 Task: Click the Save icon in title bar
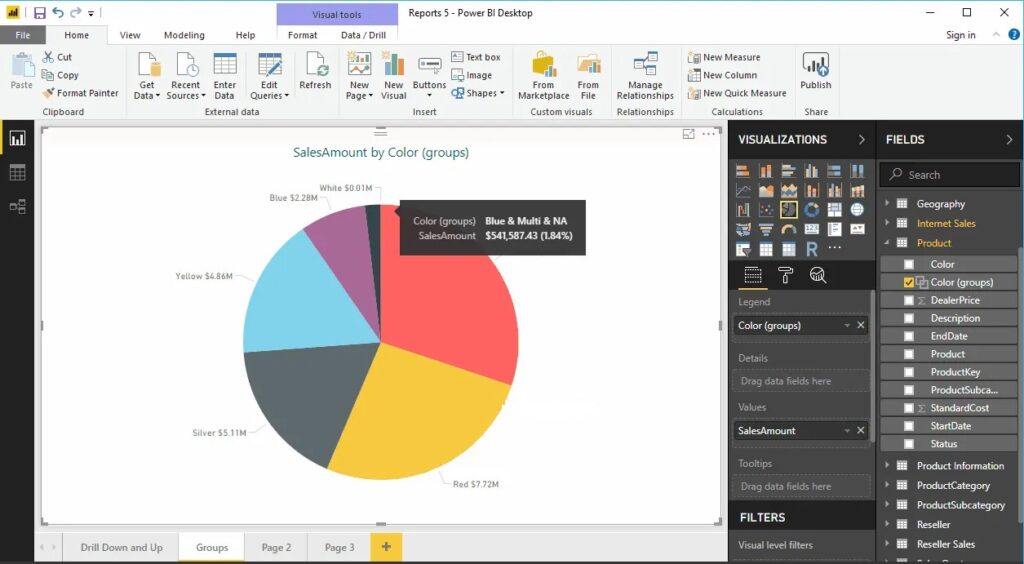click(x=39, y=12)
